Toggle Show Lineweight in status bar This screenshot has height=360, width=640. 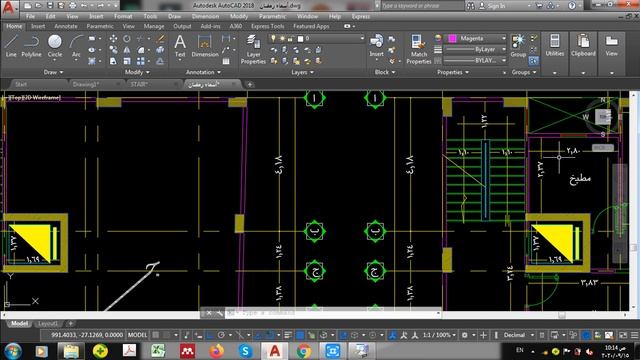pyautogui.click(x=288, y=335)
